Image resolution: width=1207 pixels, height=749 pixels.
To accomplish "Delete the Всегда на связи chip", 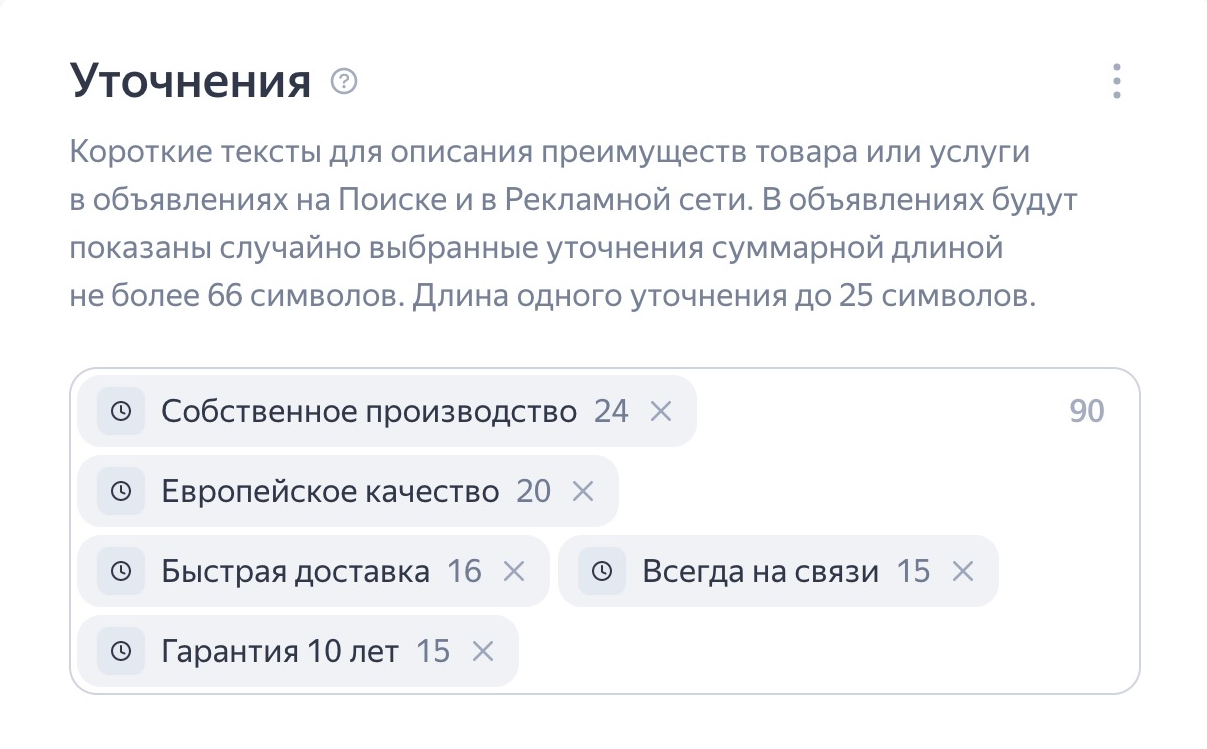I will tap(962, 571).
